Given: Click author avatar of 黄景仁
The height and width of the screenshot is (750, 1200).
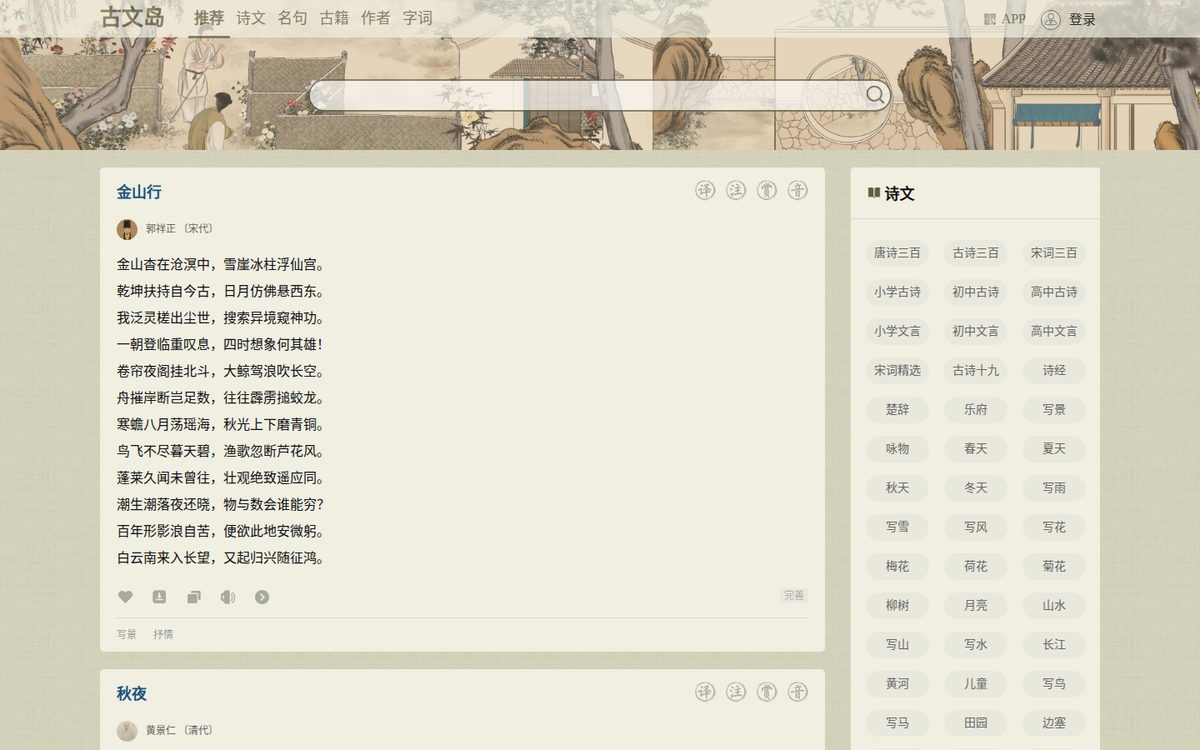Looking at the screenshot, I should tap(127, 731).
